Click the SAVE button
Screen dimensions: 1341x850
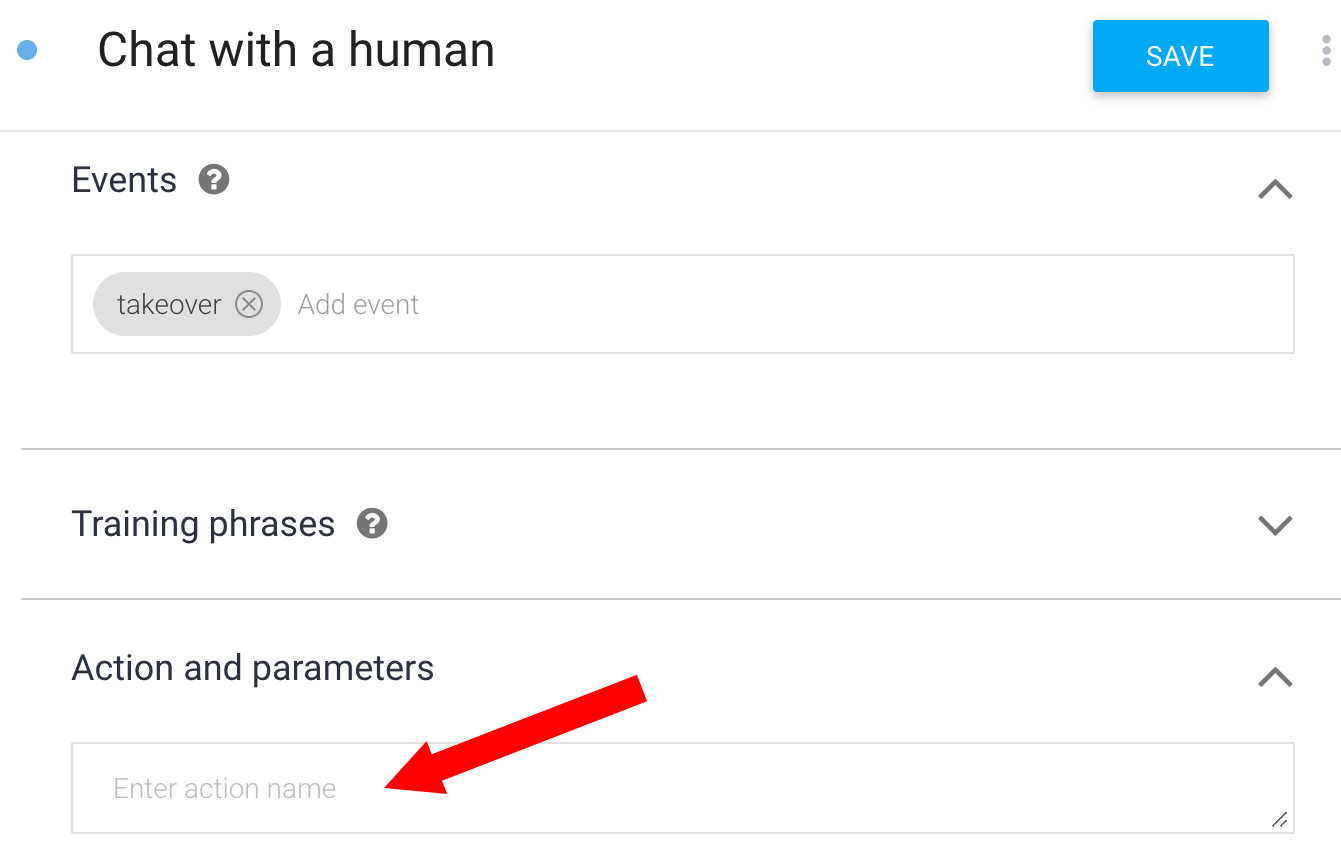[1180, 56]
